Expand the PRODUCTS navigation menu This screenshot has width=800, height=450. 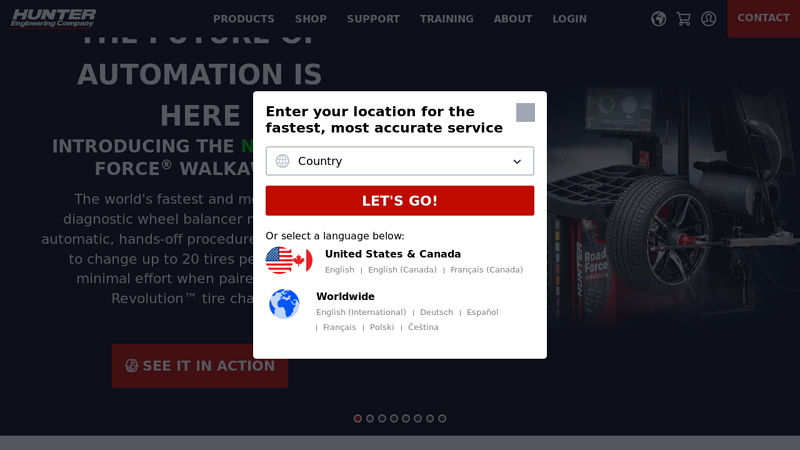243,19
